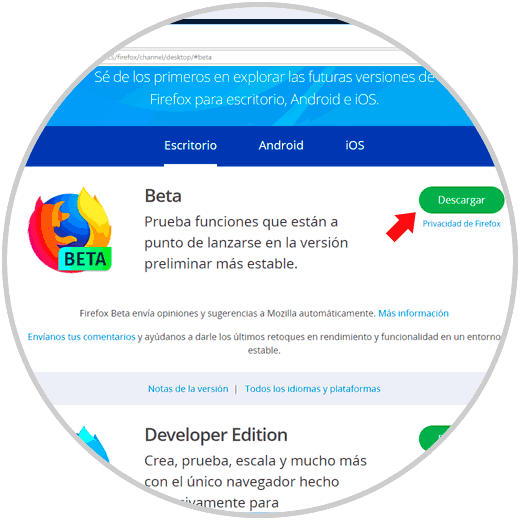This screenshot has height=520, width=520.
Task: Click the Developer Edition description paragraph
Action: [x=255, y=482]
